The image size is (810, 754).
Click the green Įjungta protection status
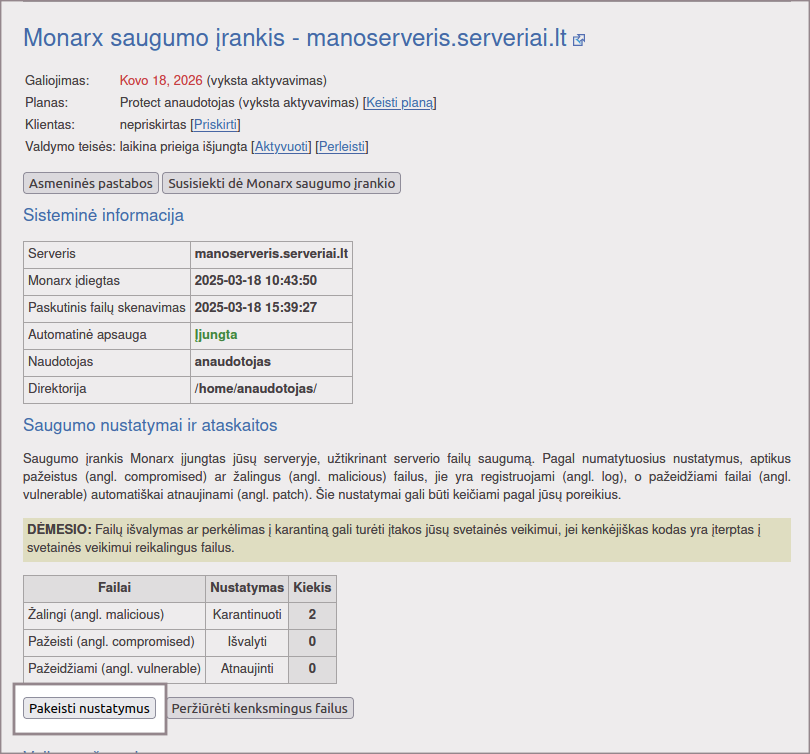pyautogui.click(x=216, y=334)
